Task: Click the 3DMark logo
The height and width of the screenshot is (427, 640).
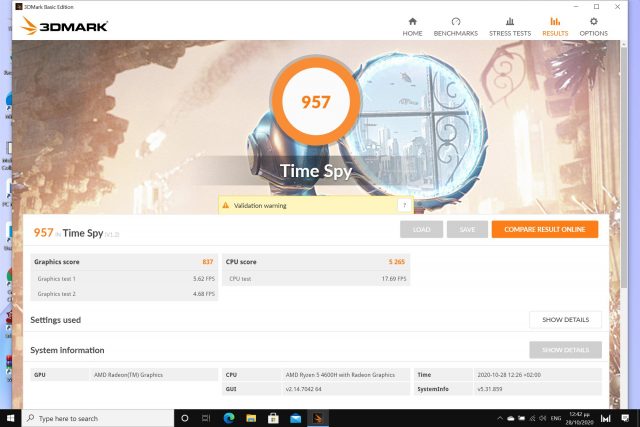Action: 64,26
